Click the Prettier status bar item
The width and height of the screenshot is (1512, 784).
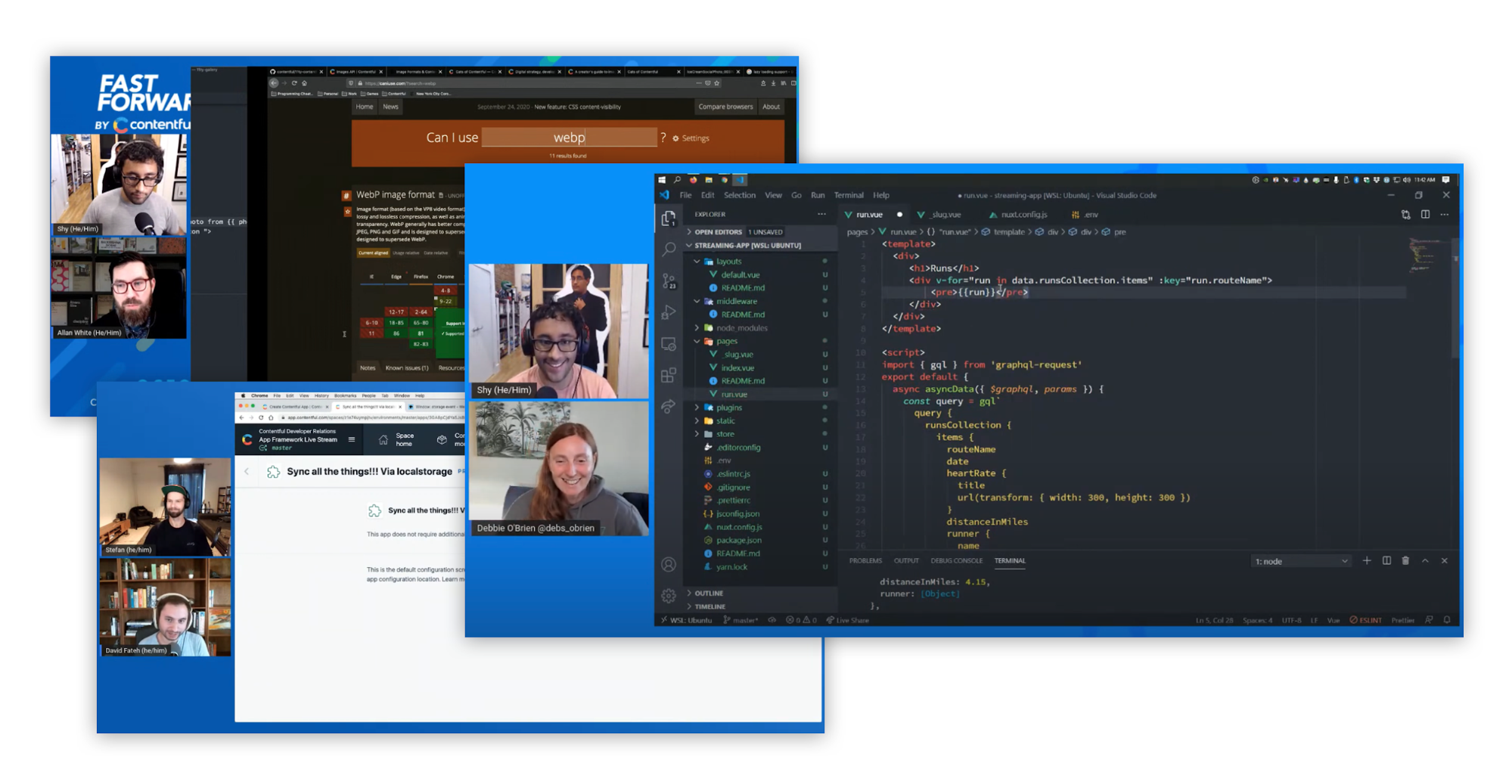(1402, 620)
